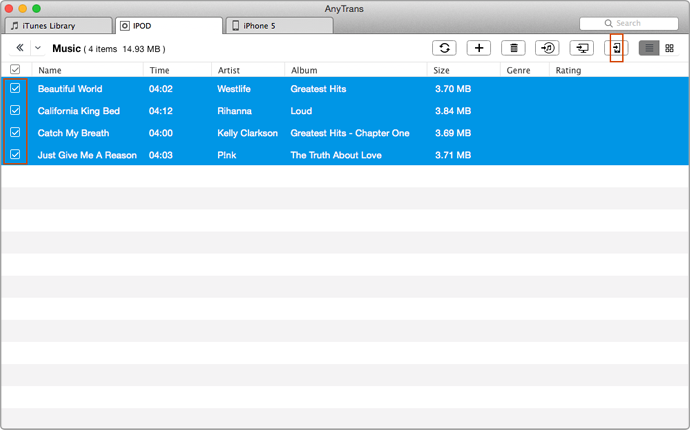The height and width of the screenshot is (430, 690).
Task: Click the 04:00 time cell
Action: tap(161, 133)
